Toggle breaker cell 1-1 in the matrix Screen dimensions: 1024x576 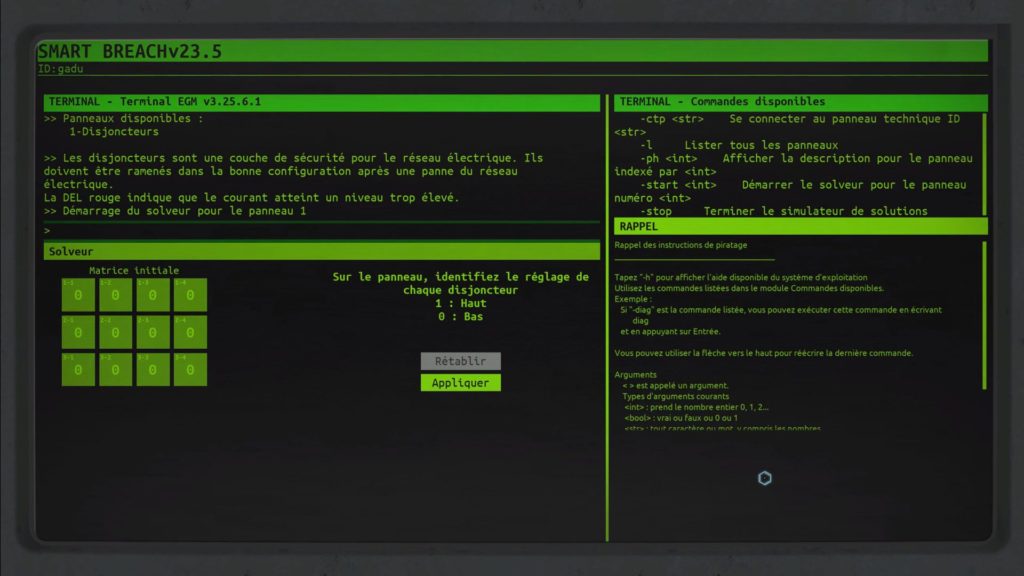78,295
